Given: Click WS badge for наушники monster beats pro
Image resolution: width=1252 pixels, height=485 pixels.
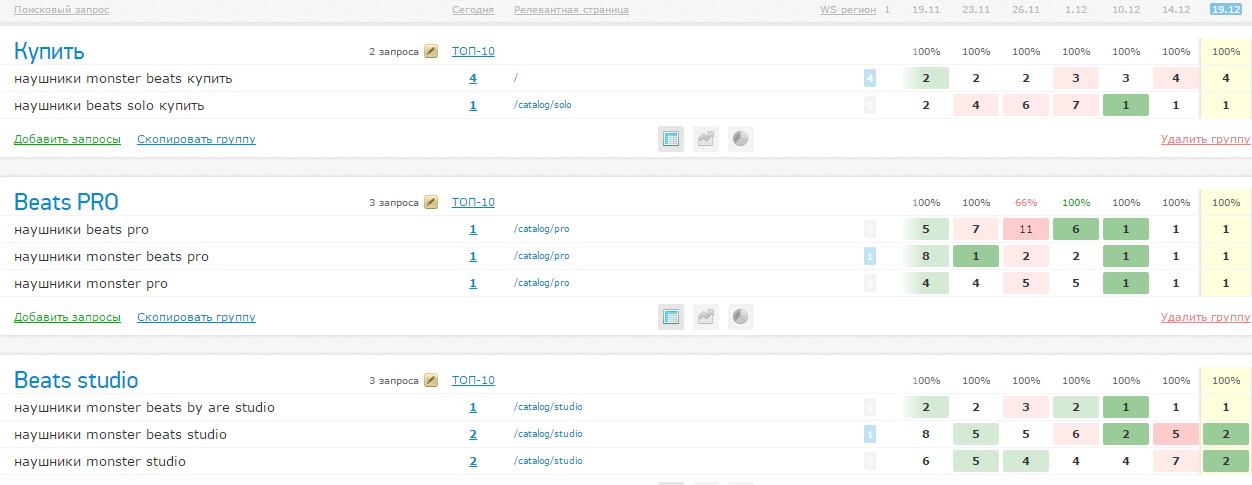Looking at the screenshot, I should [x=870, y=256].
